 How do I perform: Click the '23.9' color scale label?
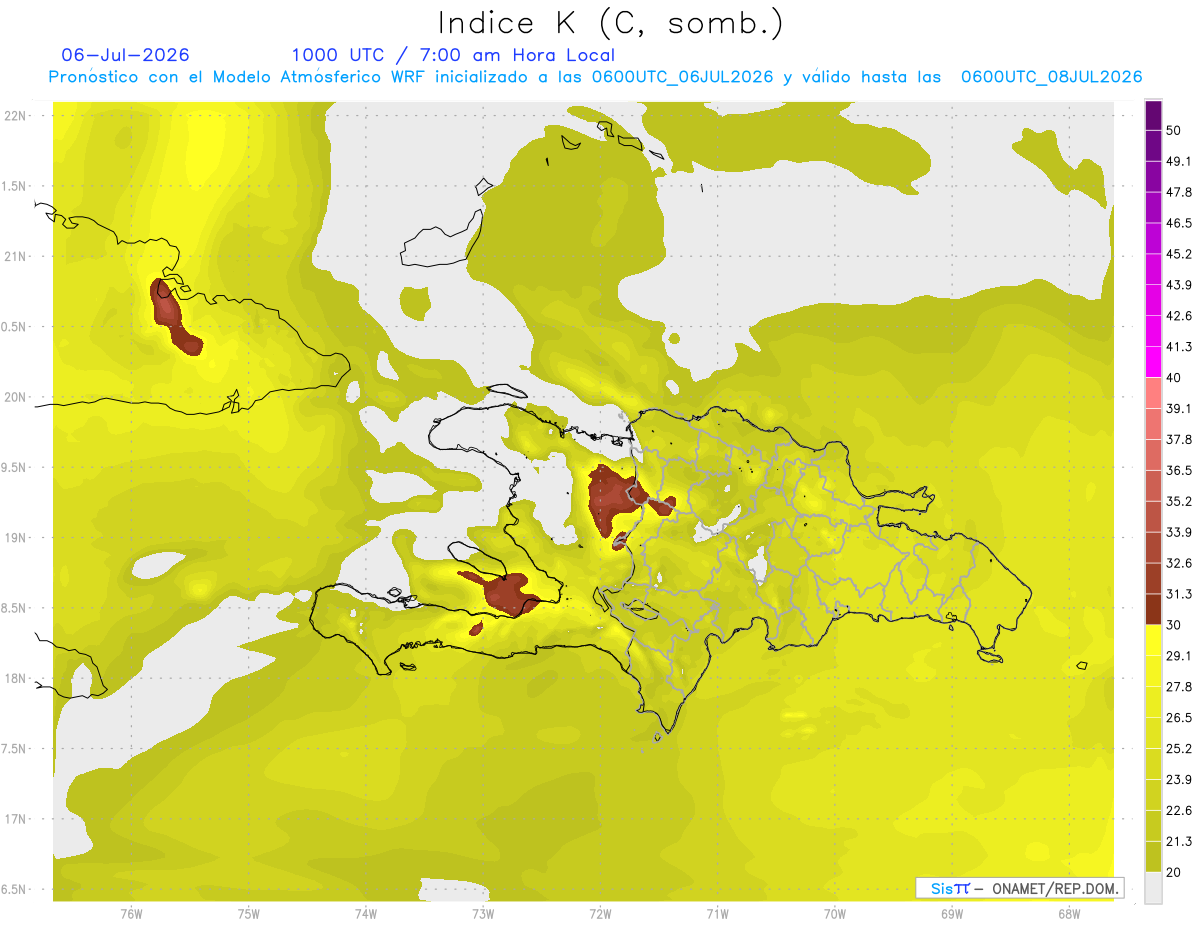coord(1180,780)
